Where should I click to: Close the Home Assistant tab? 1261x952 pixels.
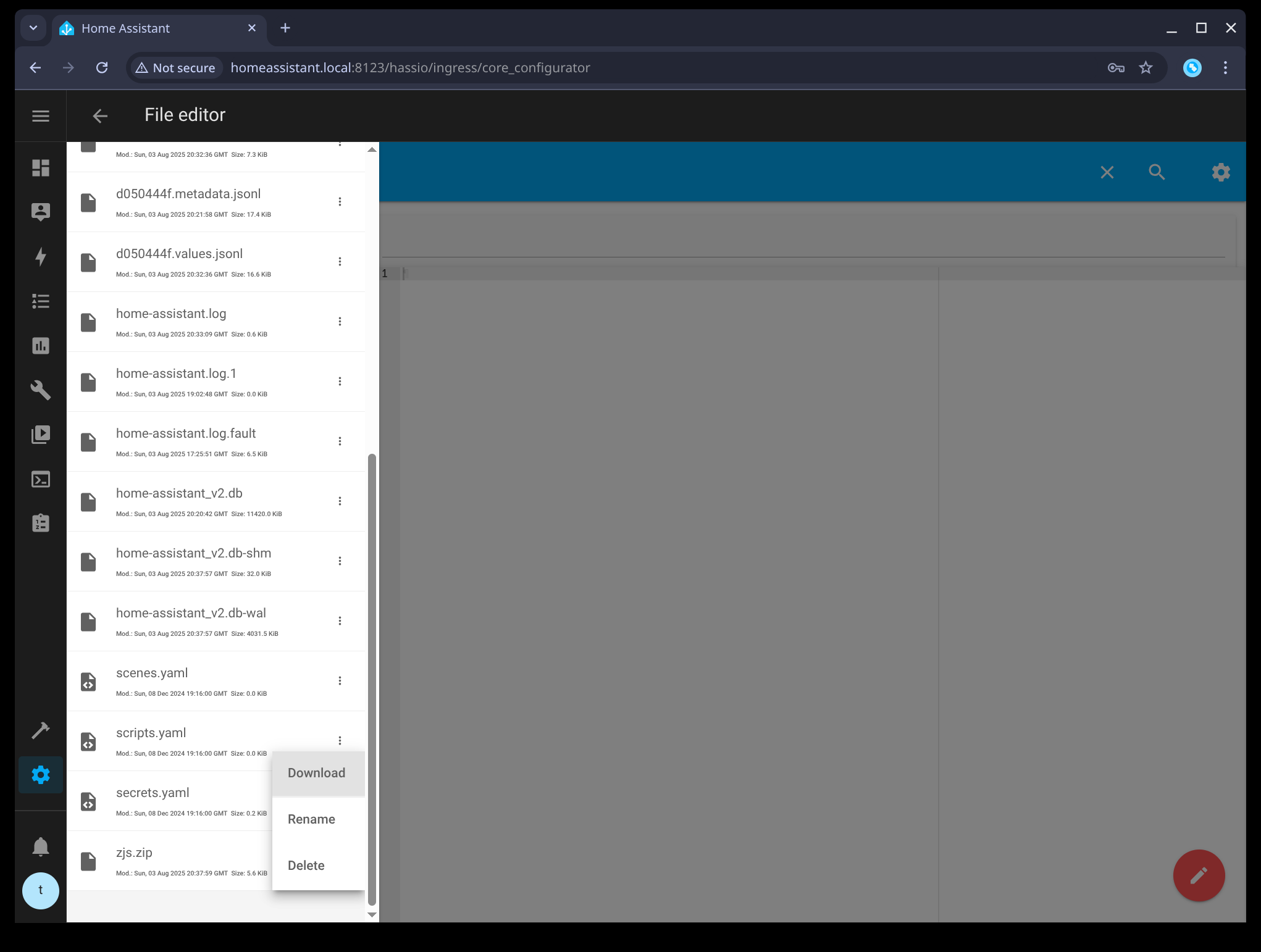coord(252,28)
